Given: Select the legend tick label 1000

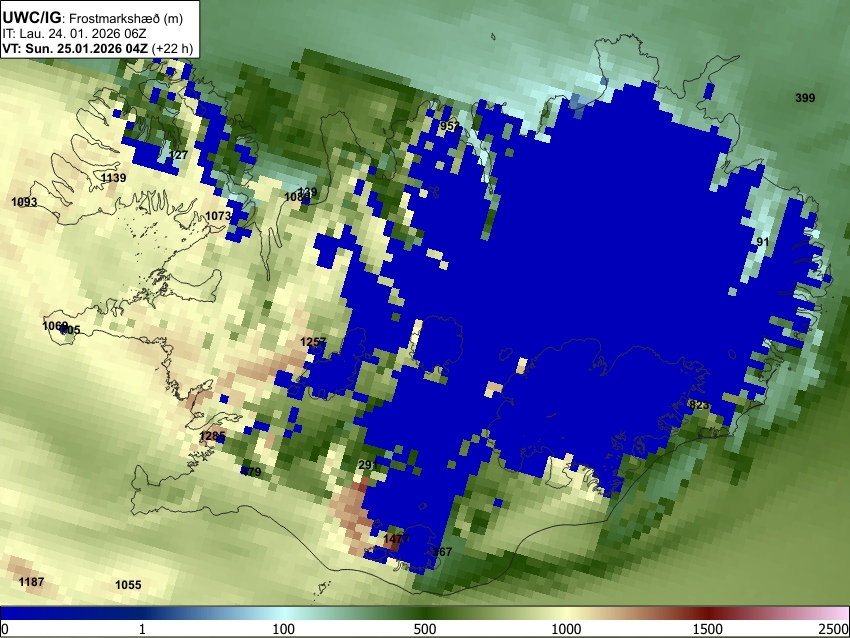Looking at the screenshot, I should tap(566, 629).
